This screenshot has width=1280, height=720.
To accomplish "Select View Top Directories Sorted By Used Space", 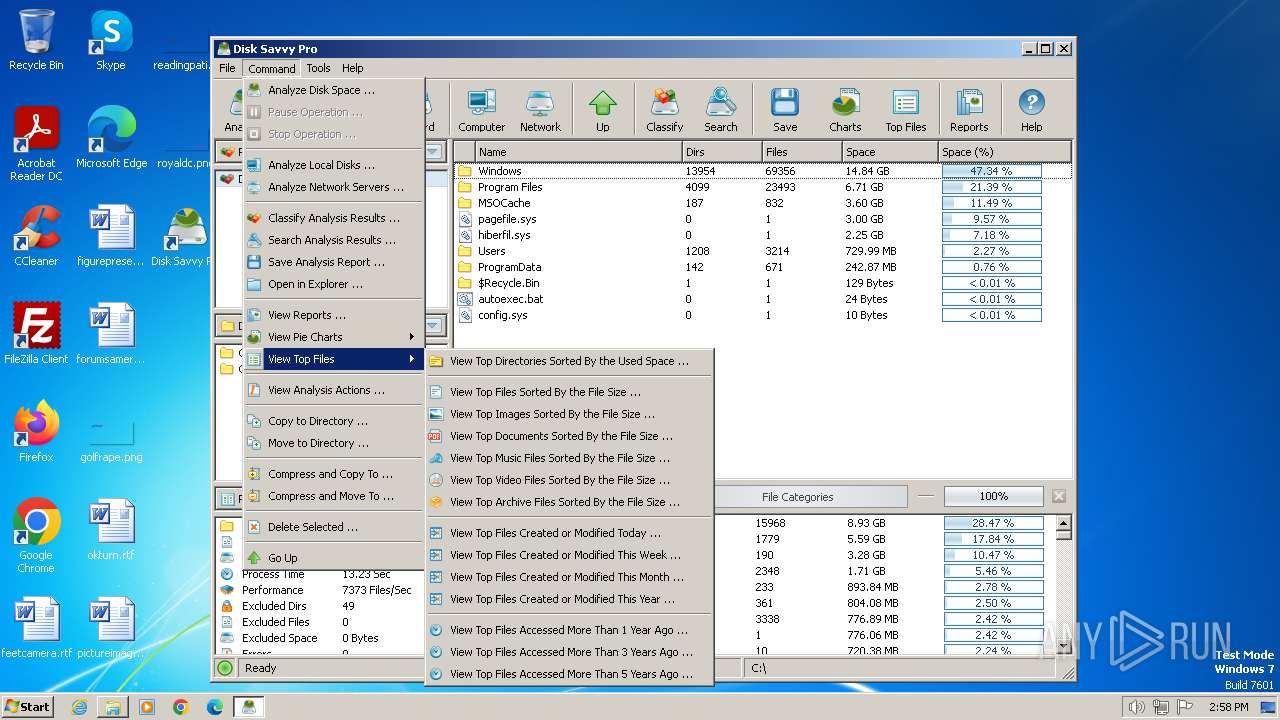I will pyautogui.click(x=569, y=361).
